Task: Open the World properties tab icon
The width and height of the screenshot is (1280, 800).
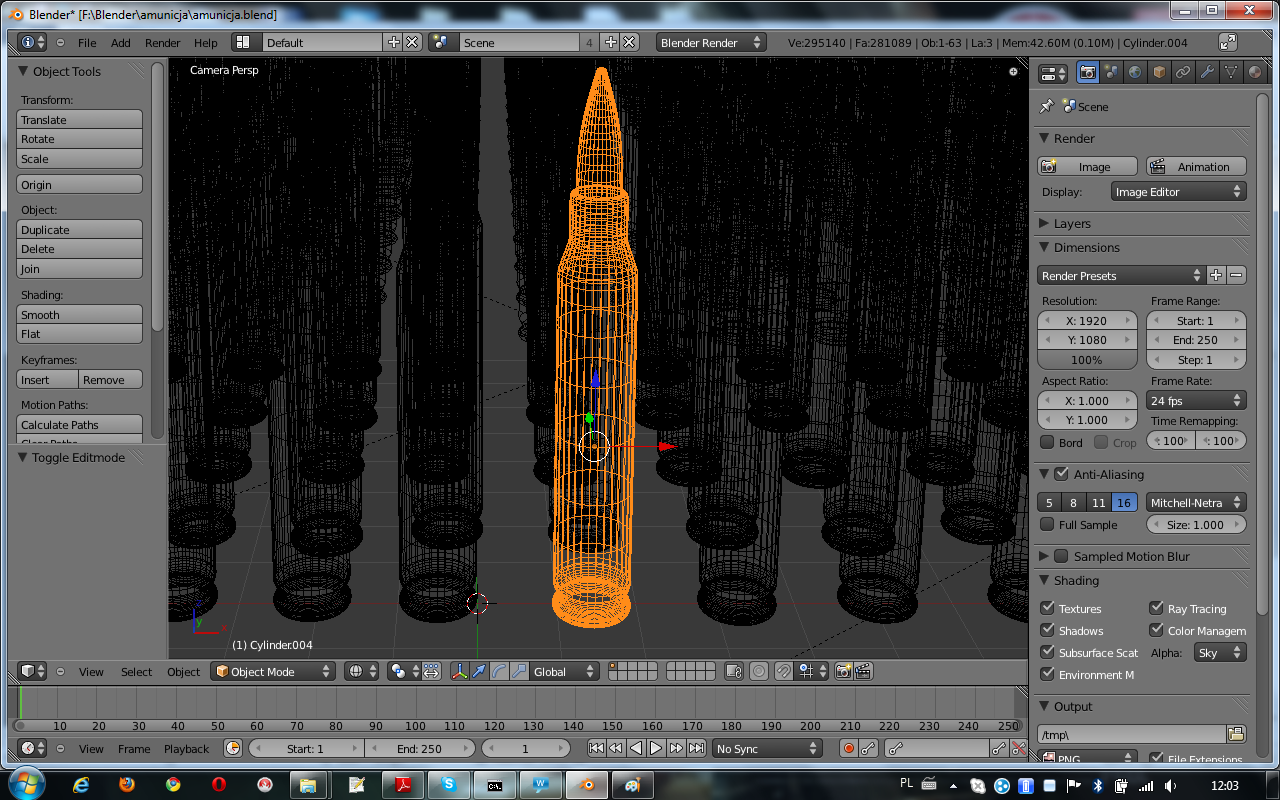Action: (1135, 72)
